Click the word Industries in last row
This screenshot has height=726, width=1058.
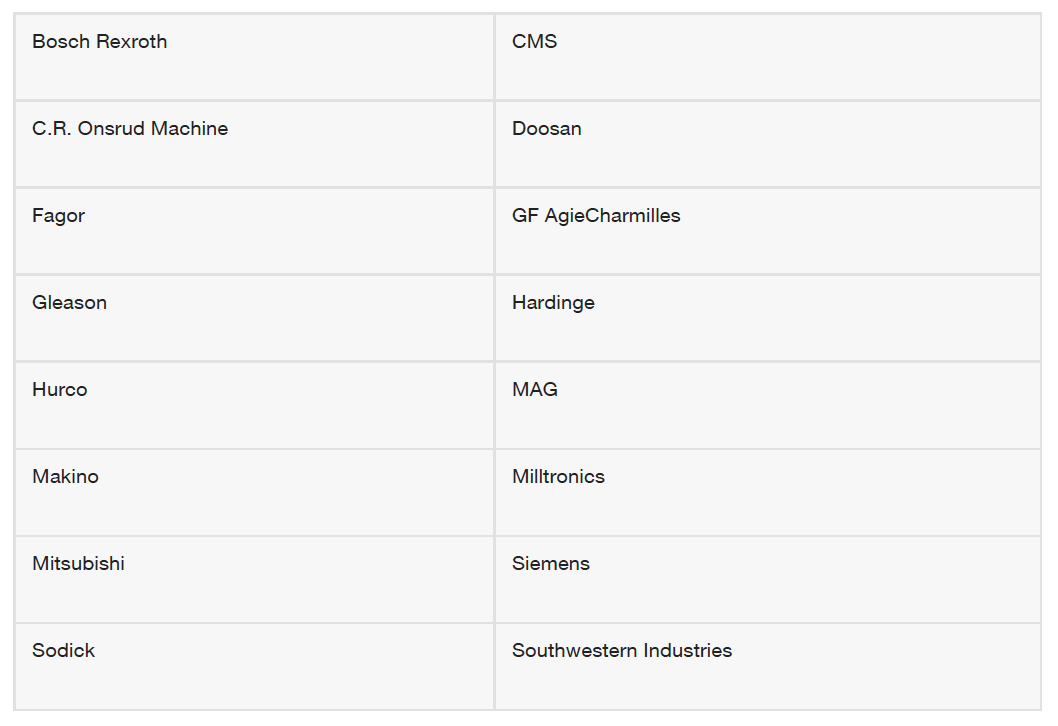(x=688, y=650)
